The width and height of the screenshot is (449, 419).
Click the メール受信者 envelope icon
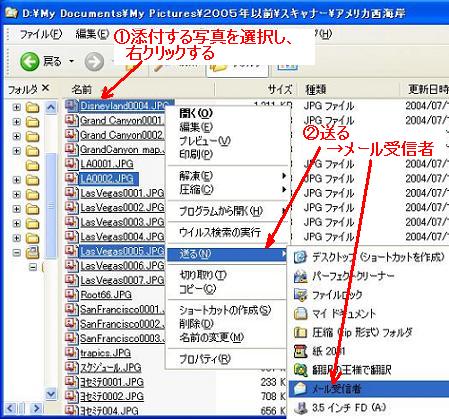pos(300,389)
